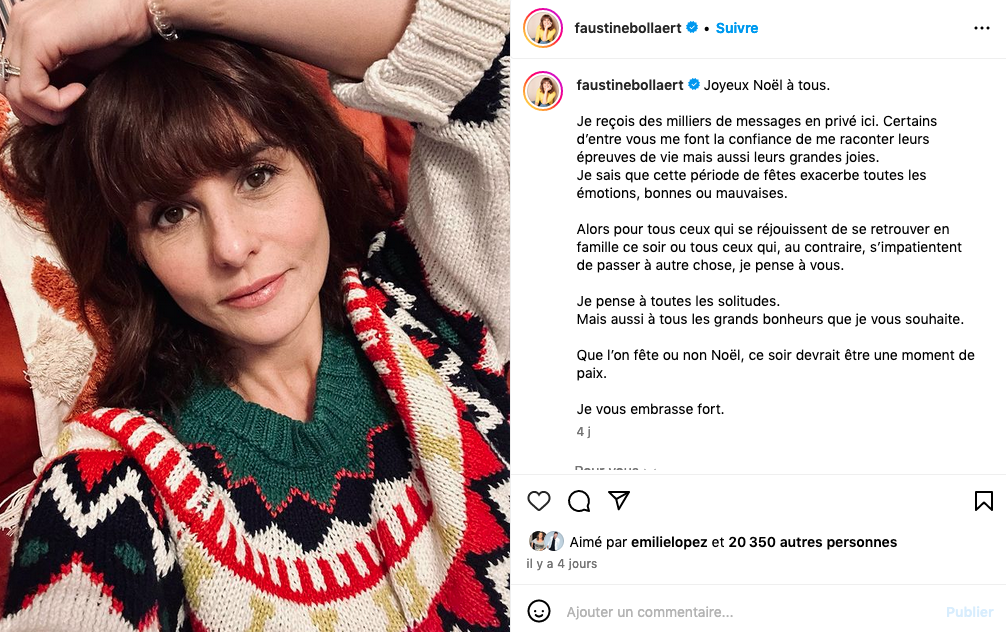Focus the Ajouter un commentaire field

(749, 612)
